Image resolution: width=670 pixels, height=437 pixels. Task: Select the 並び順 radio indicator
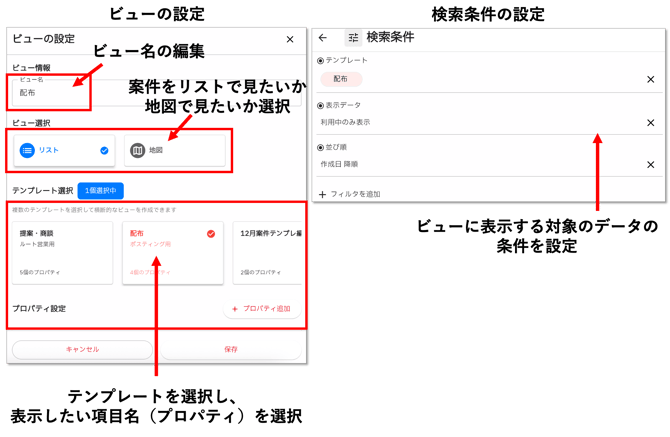coord(320,146)
